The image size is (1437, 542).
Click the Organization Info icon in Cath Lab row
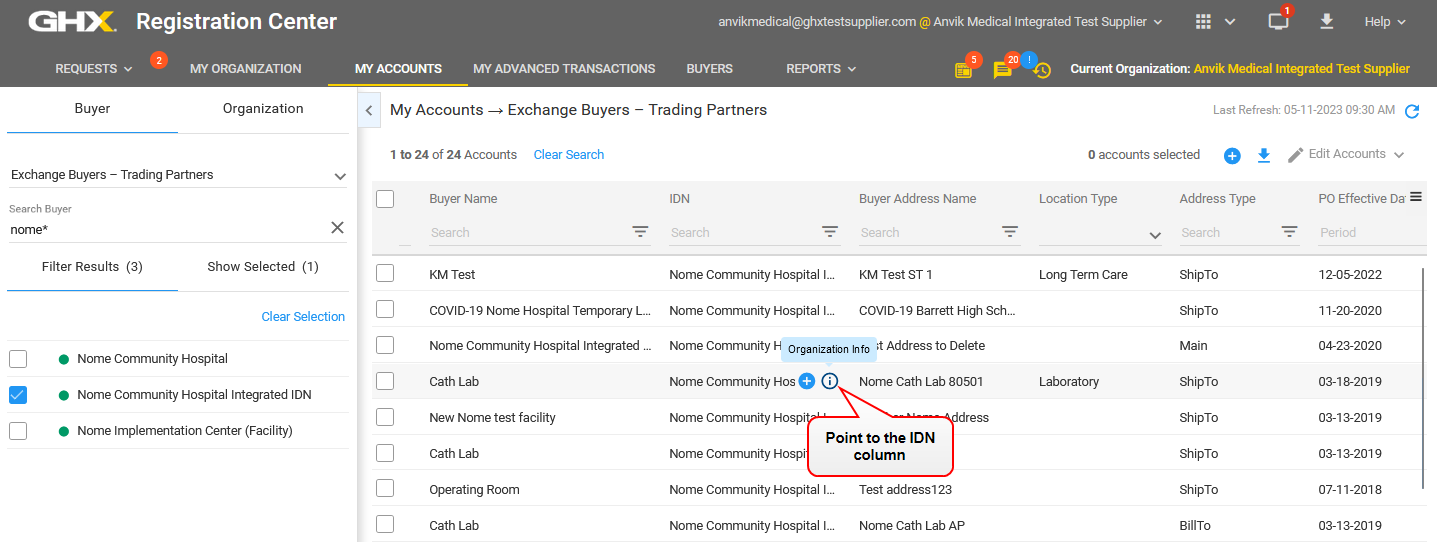click(x=829, y=381)
